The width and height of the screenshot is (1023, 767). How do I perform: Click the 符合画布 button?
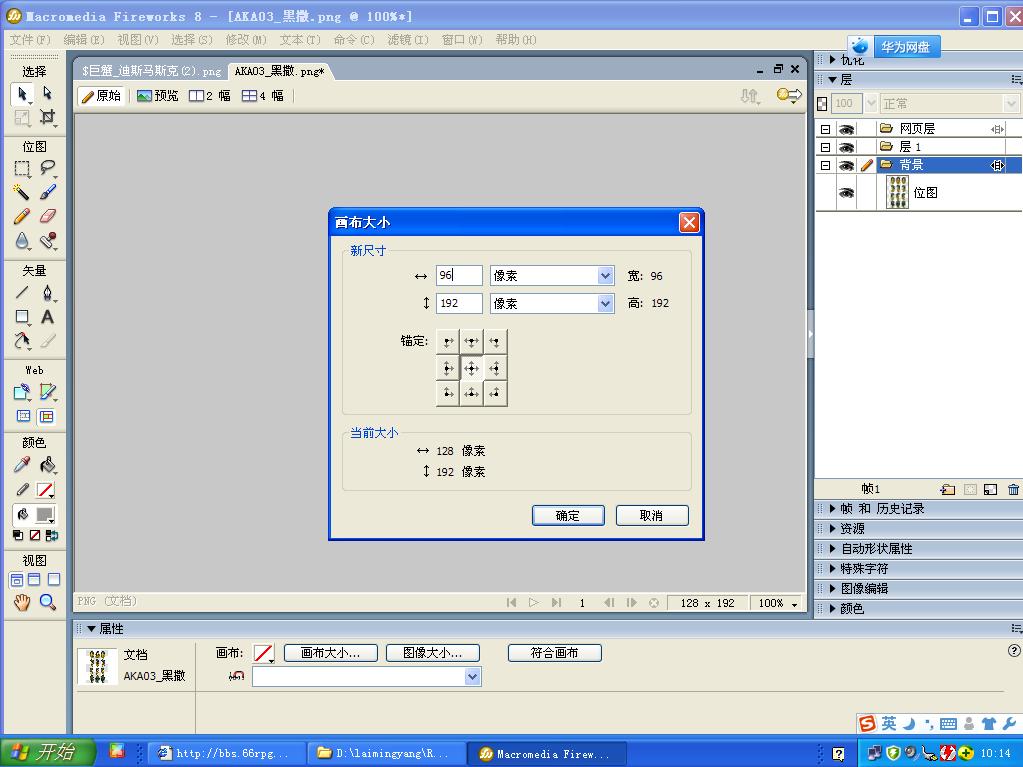555,653
